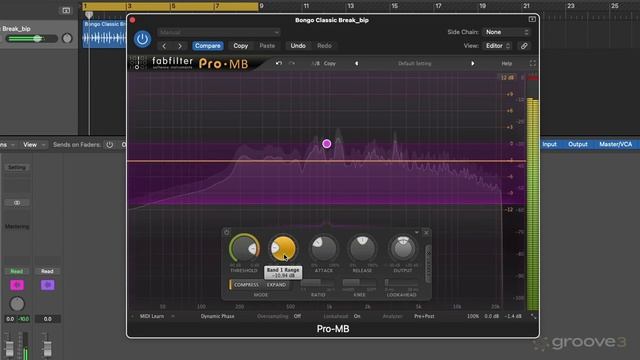Select the magenta band dot in spectrum
640x360 pixels.
327,144
